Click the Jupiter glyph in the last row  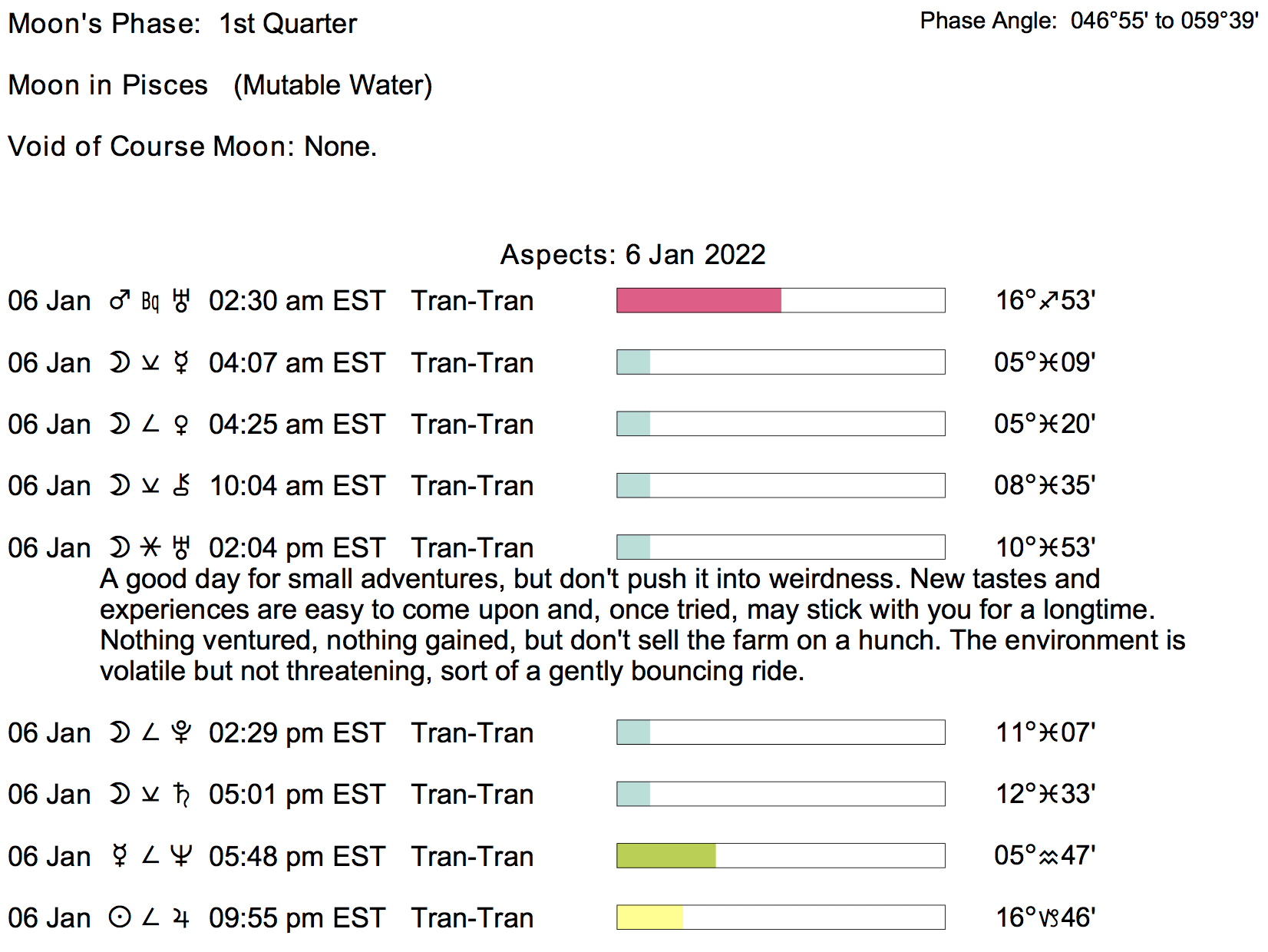(181, 917)
